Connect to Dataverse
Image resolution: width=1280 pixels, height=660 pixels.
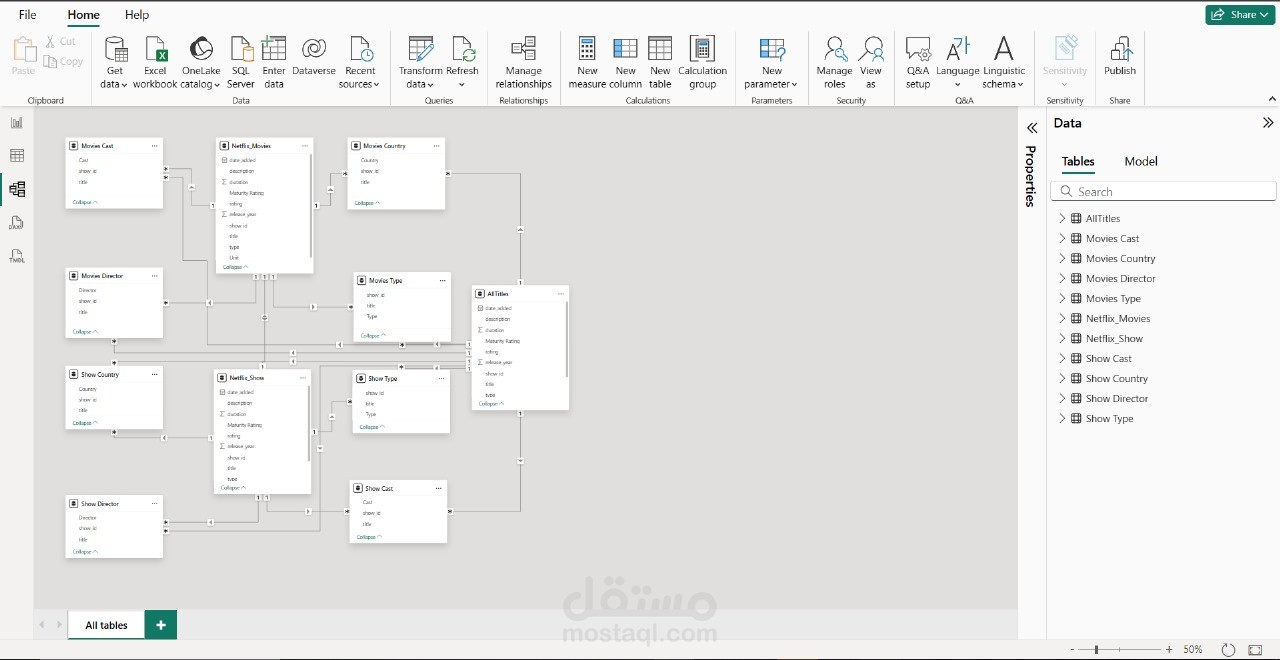(x=314, y=56)
